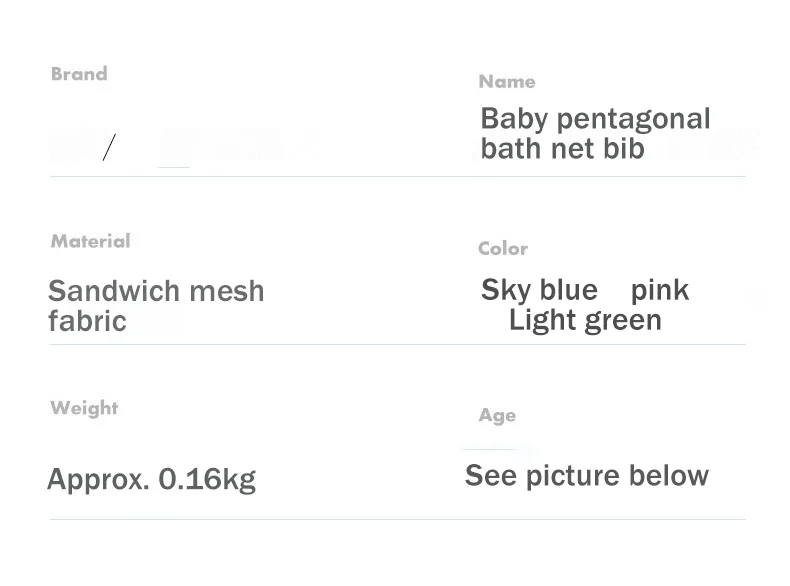Select the 'Sandwich mesh' text

(x=156, y=291)
